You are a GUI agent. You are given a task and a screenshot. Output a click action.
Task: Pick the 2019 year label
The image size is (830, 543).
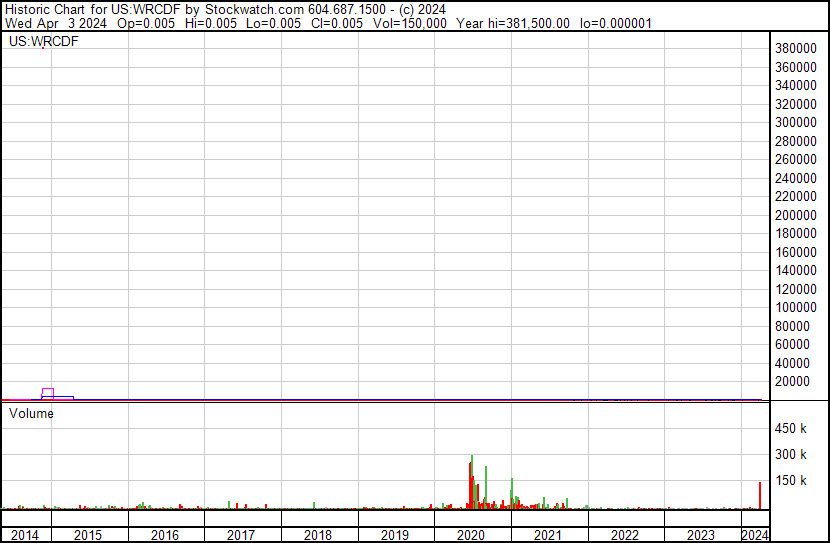[394, 535]
